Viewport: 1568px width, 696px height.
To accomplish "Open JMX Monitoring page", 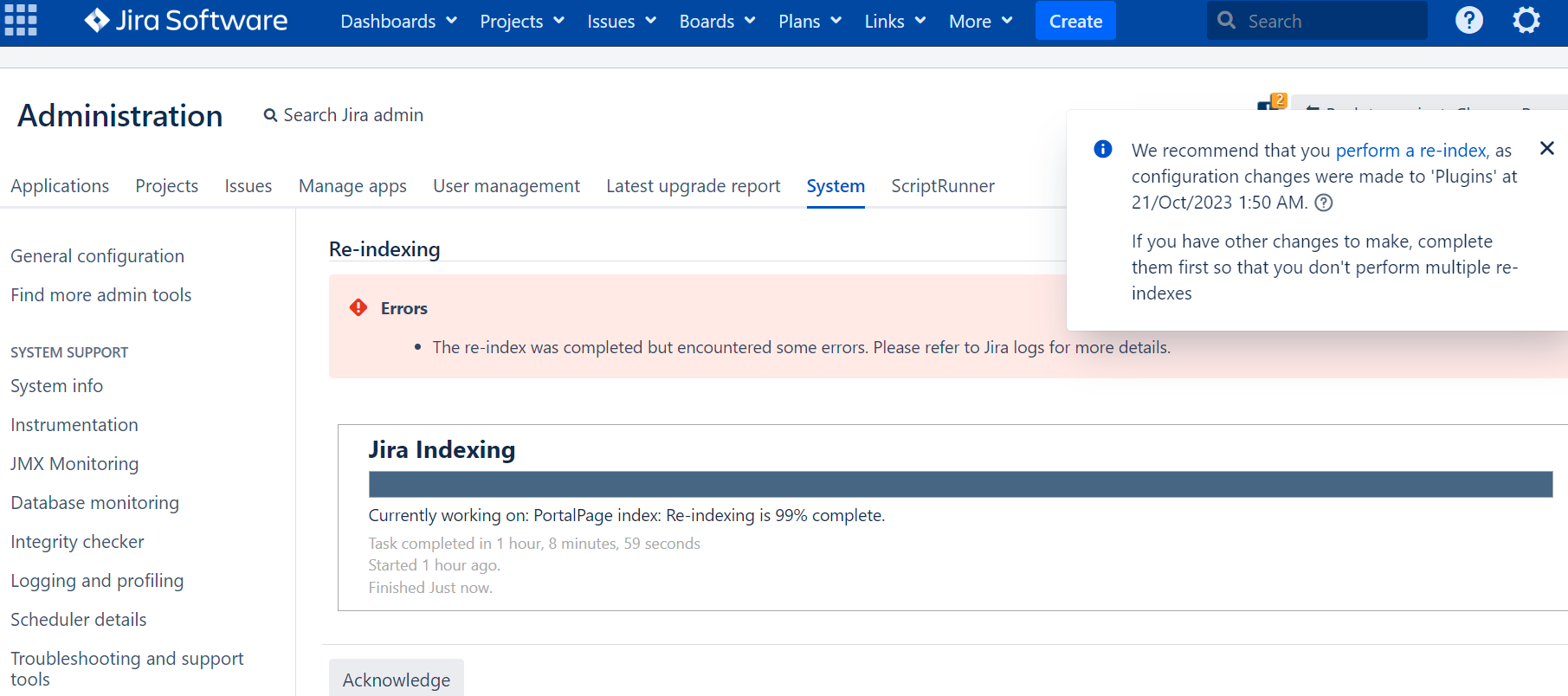I will (x=74, y=464).
